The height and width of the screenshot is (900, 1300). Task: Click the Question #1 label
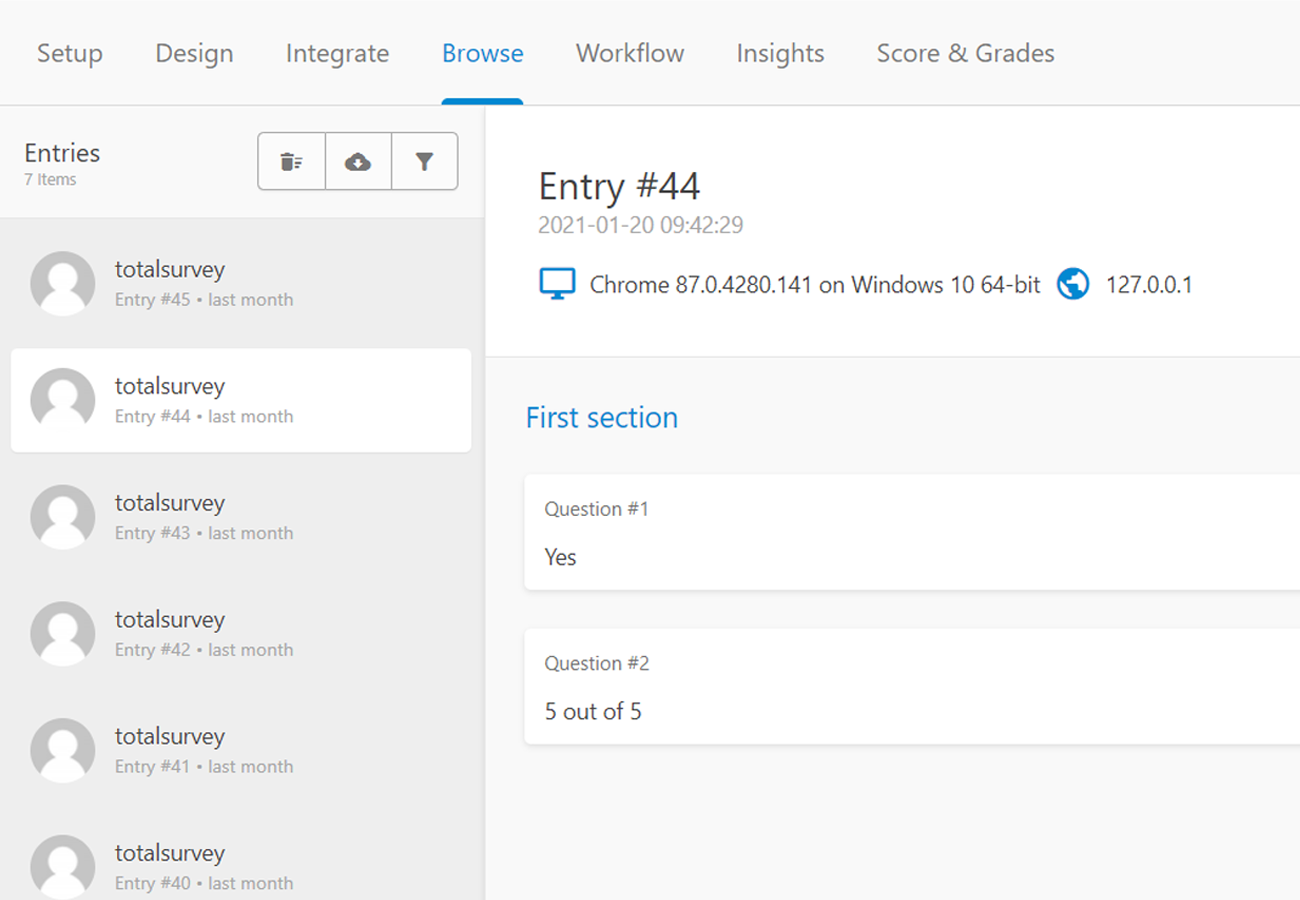pyautogui.click(x=596, y=509)
